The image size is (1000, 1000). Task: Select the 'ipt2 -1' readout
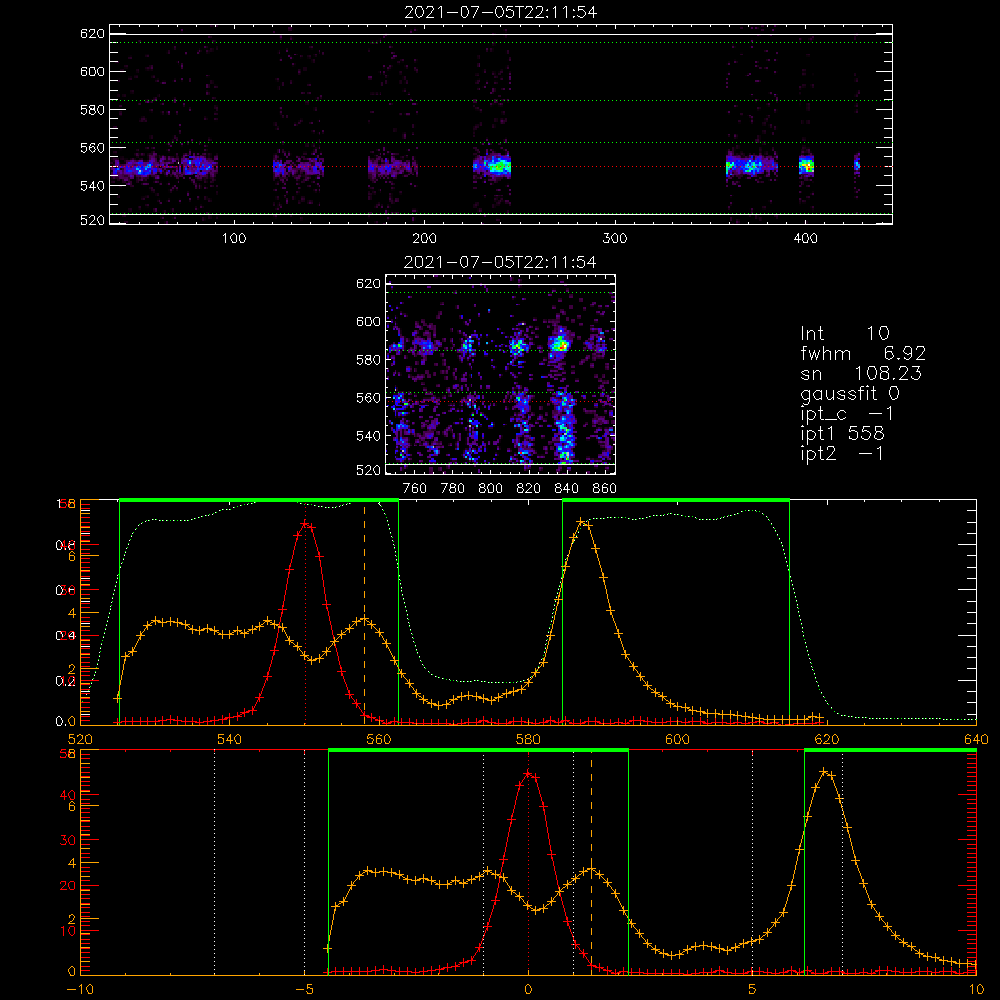click(x=842, y=453)
